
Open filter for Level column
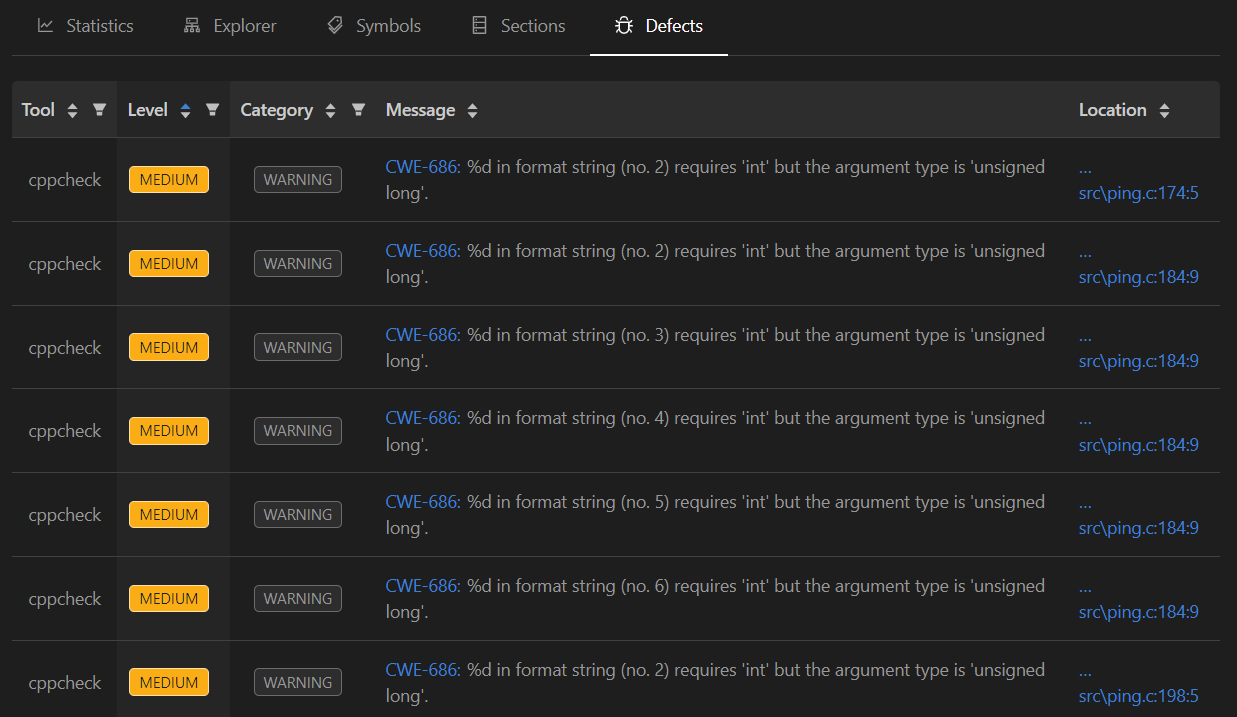pos(212,110)
